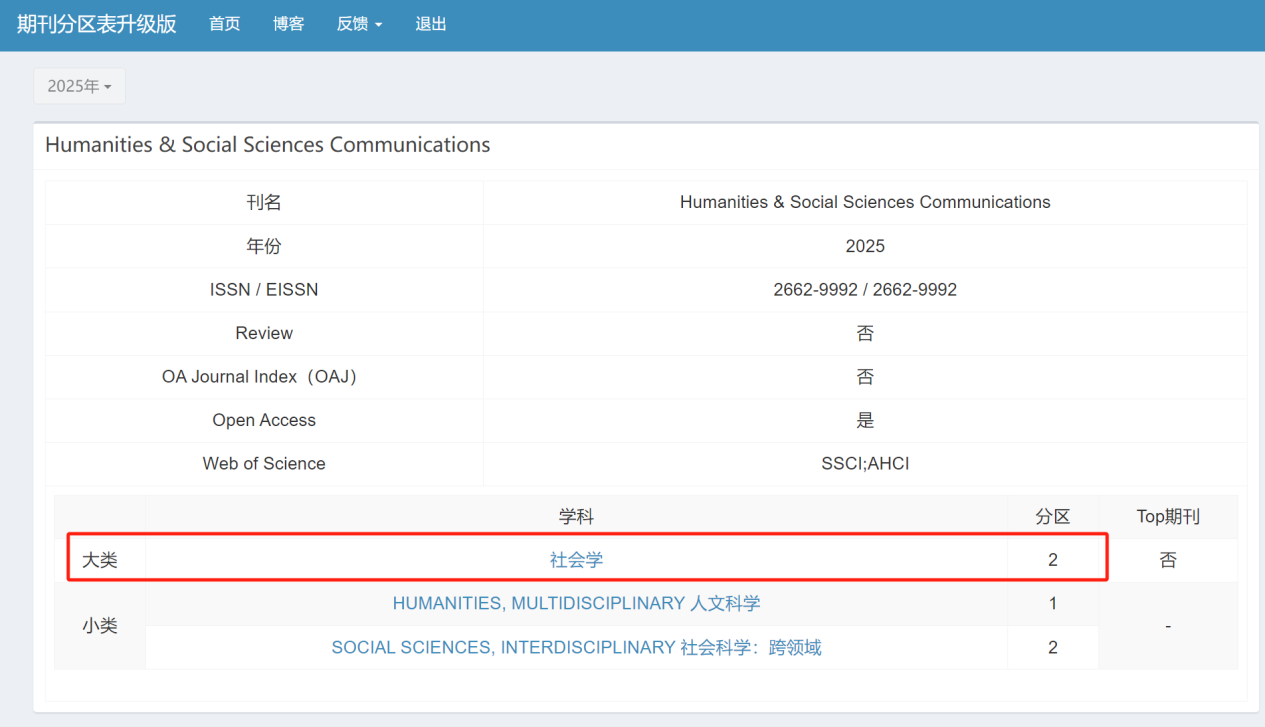Viewport: 1265px width, 727px height.
Task: Click 分区 value 2 for SOCIAL SCIENCES, INTERDISCIPLINARY
Action: click(x=1053, y=647)
